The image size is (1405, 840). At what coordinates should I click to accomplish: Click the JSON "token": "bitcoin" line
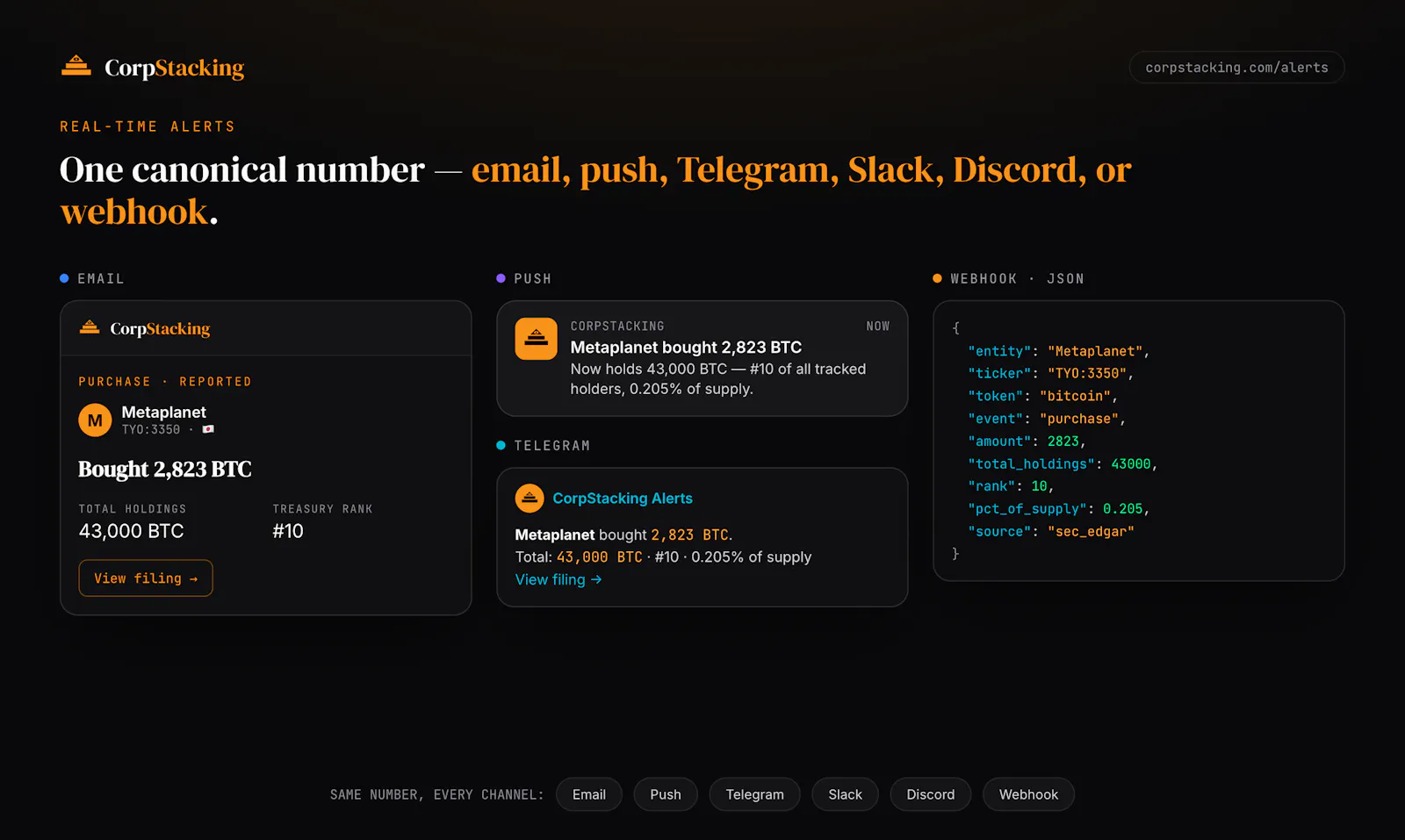[1042, 396]
